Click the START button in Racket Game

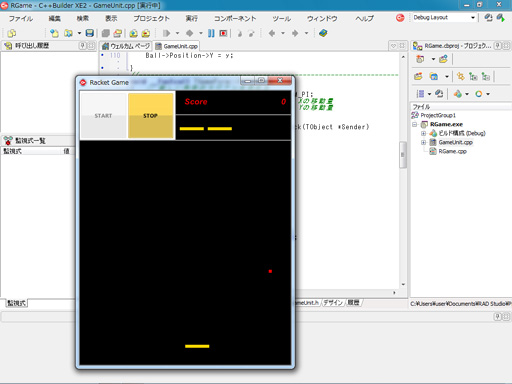[103, 115]
